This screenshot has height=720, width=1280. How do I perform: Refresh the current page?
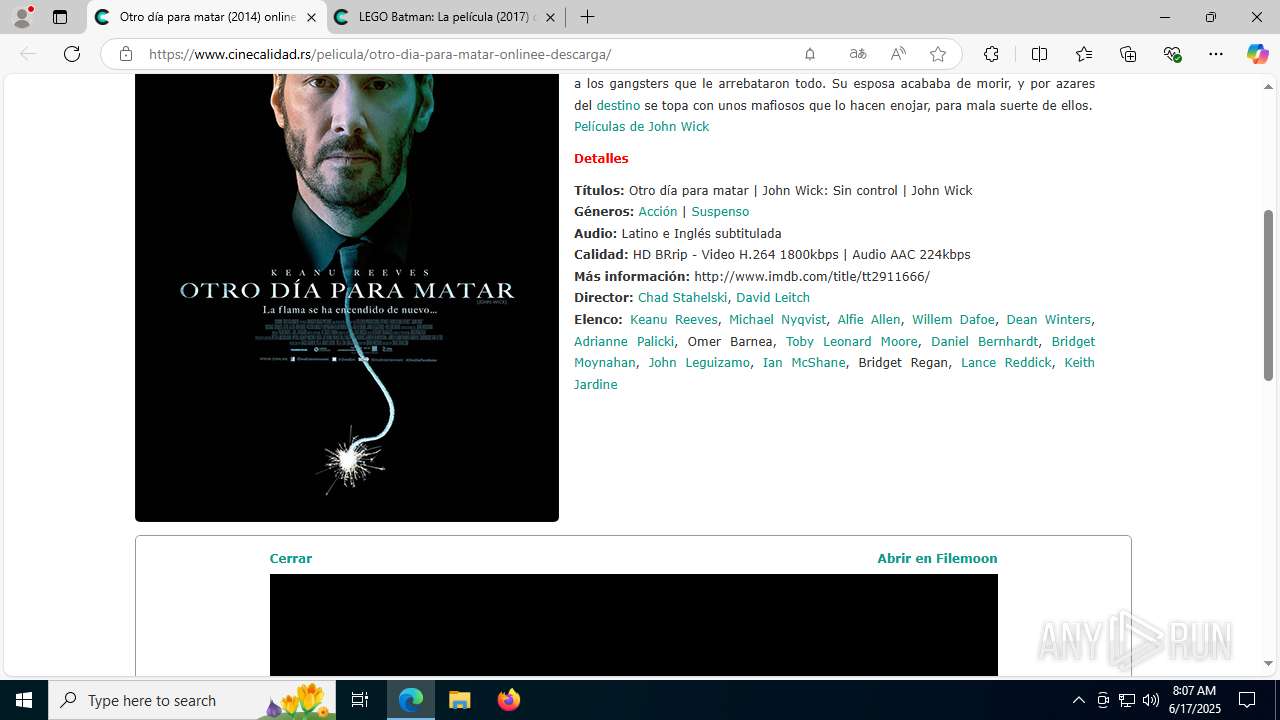[72, 54]
